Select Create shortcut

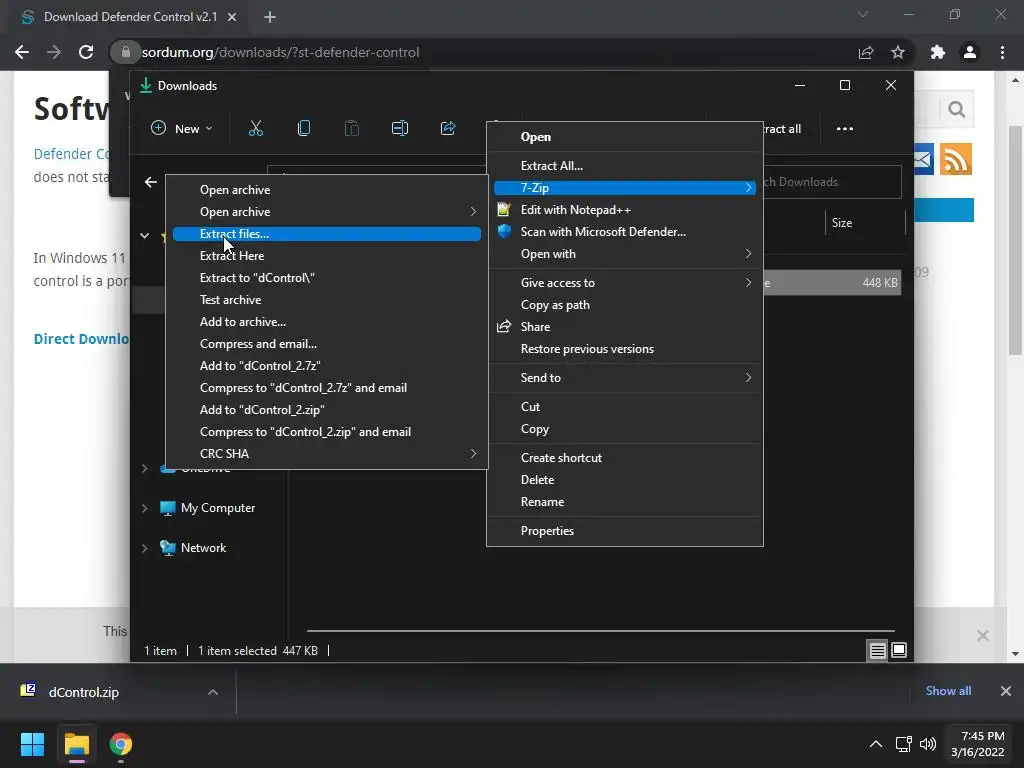point(625,458)
